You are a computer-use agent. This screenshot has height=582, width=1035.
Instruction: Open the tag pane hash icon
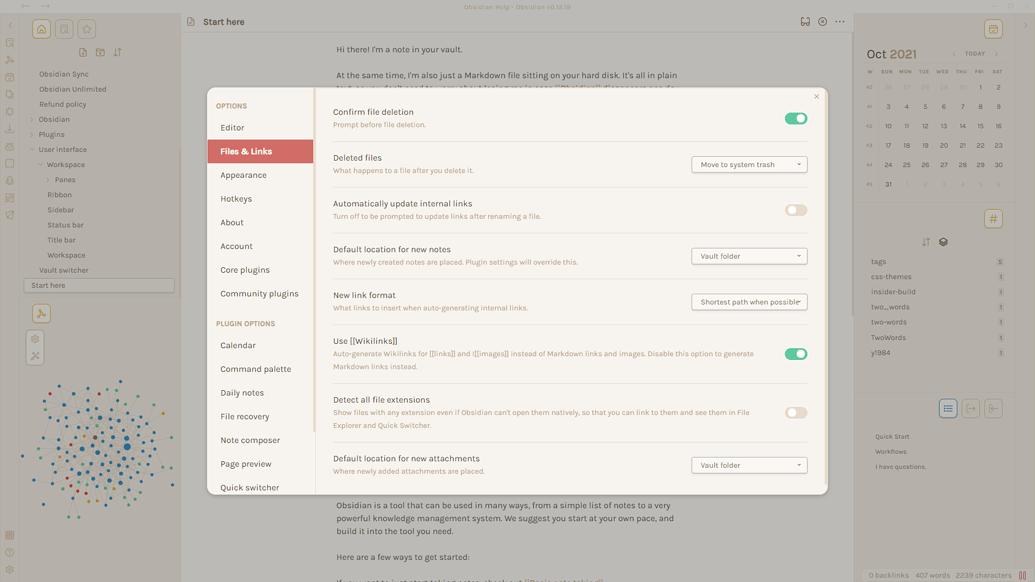[x=993, y=218]
